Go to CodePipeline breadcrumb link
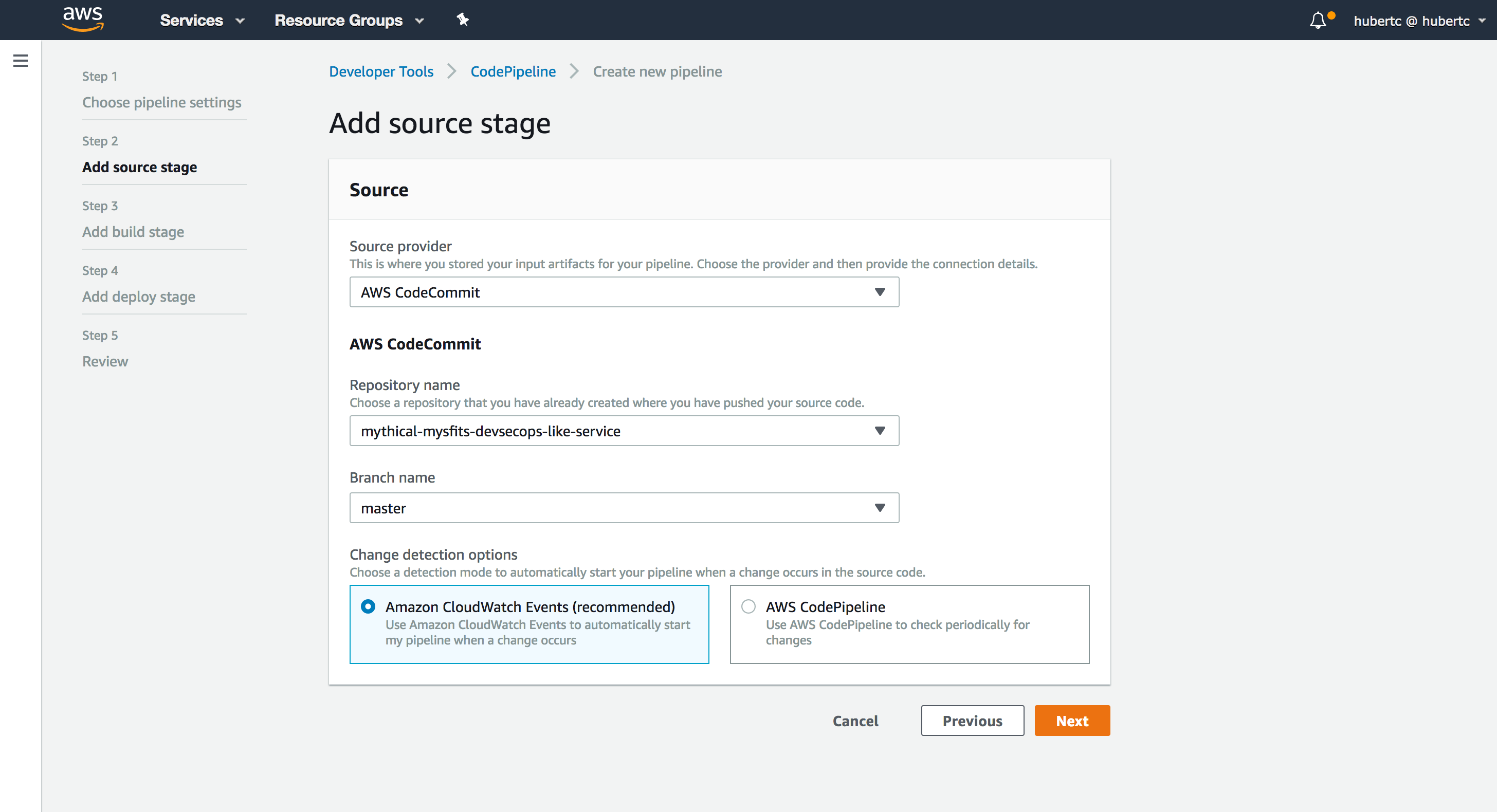1497x812 pixels. (x=513, y=71)
